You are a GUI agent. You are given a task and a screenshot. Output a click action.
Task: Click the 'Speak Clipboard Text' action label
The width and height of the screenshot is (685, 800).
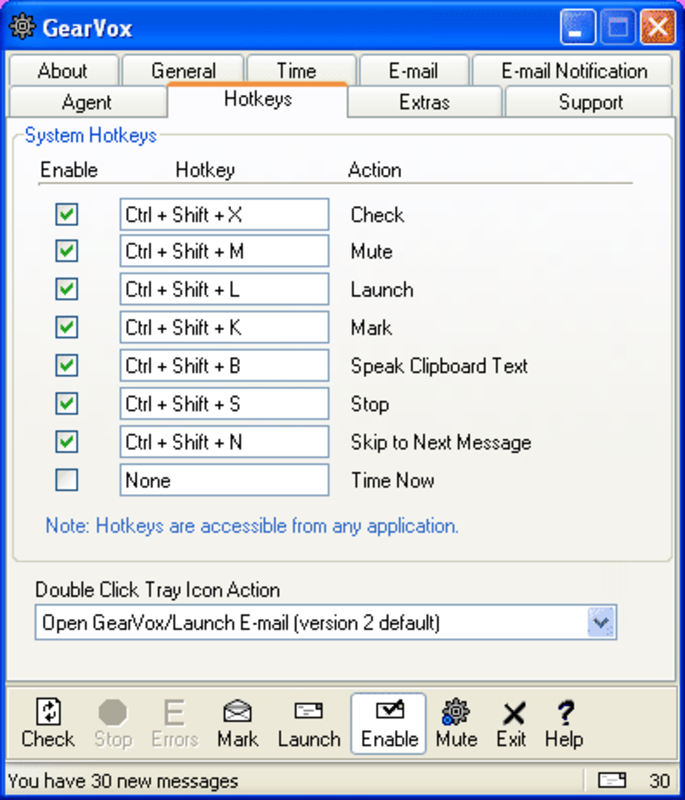pos(439,366)
